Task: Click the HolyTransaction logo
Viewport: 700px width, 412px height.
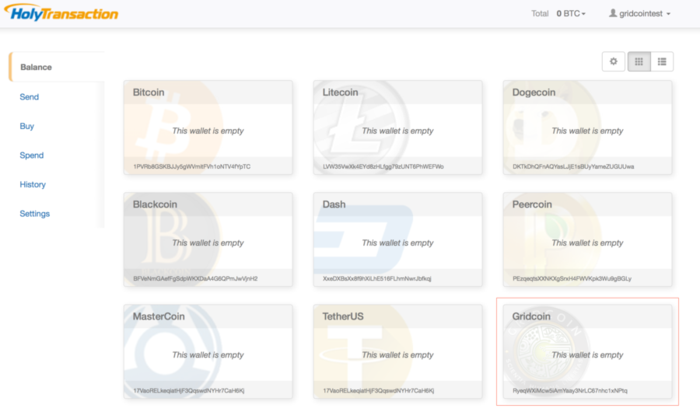Action: 61,12
